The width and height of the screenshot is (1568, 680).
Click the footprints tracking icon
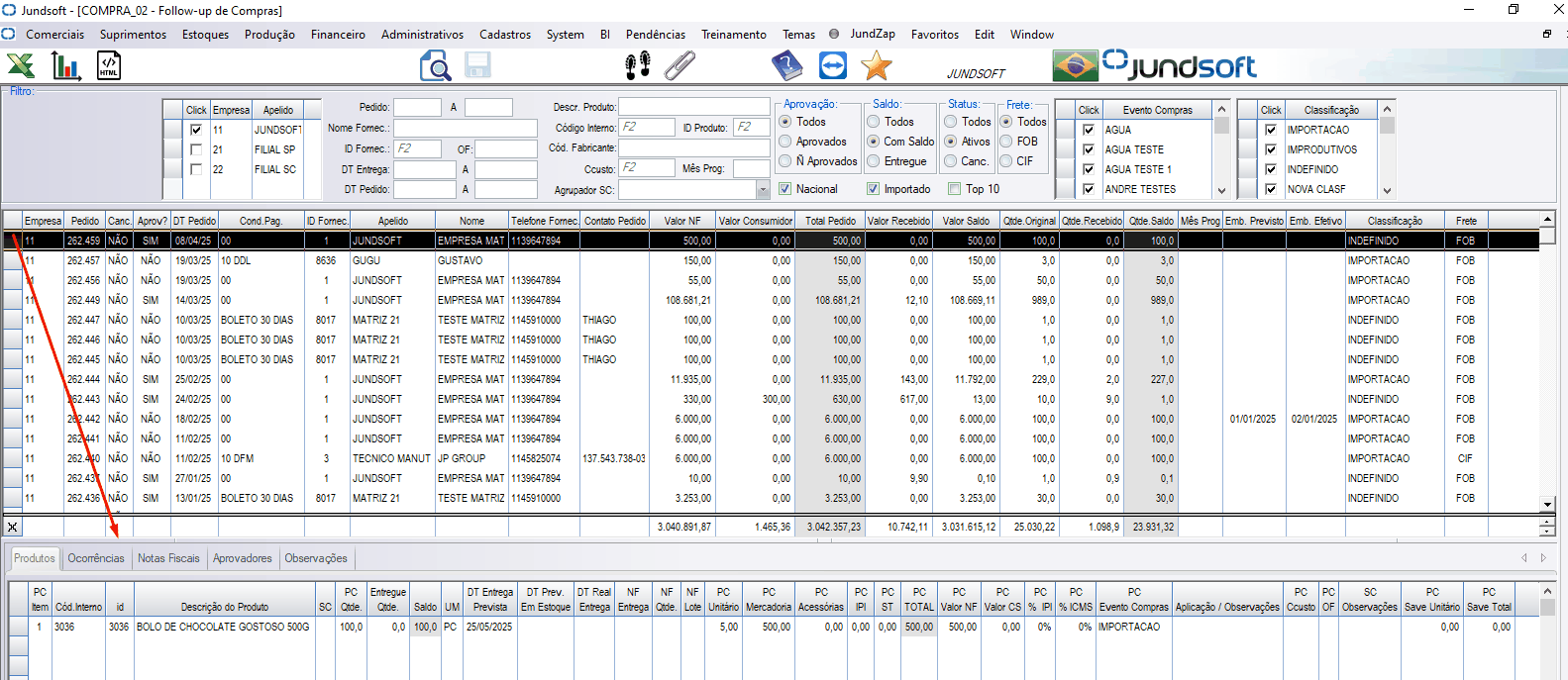638,66
